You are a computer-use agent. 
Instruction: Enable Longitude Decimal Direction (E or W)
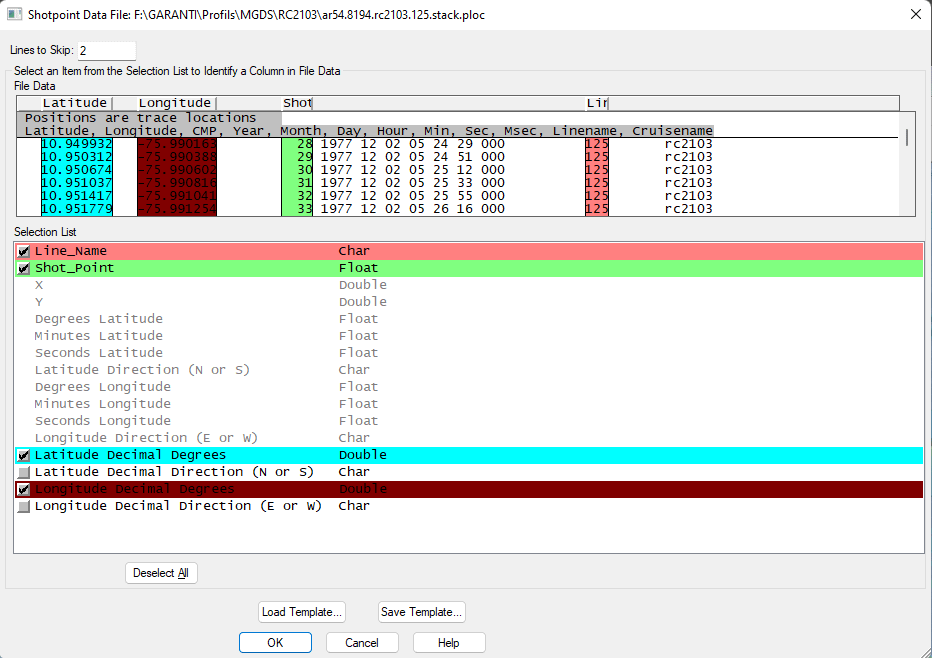[x=24, y=507]
